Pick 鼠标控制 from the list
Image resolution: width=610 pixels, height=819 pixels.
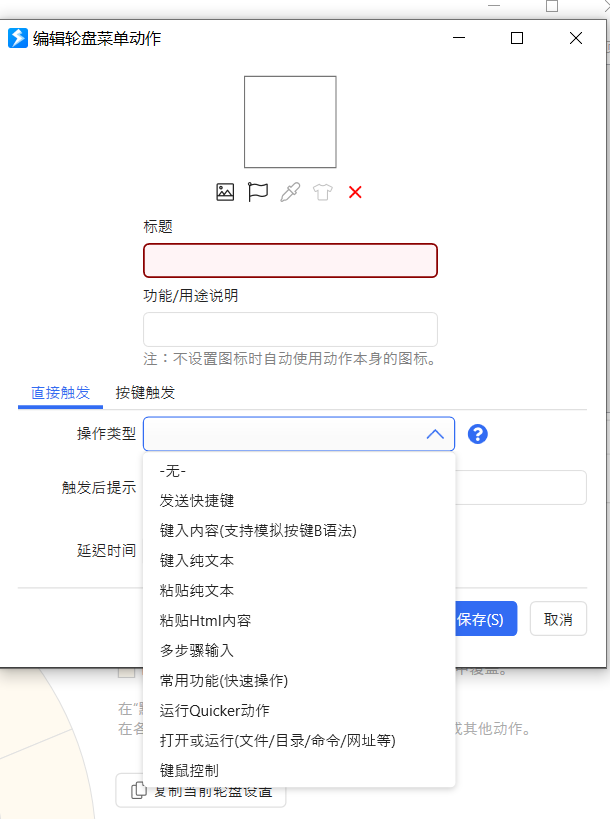pyautogui.click(x=189, y=770)
